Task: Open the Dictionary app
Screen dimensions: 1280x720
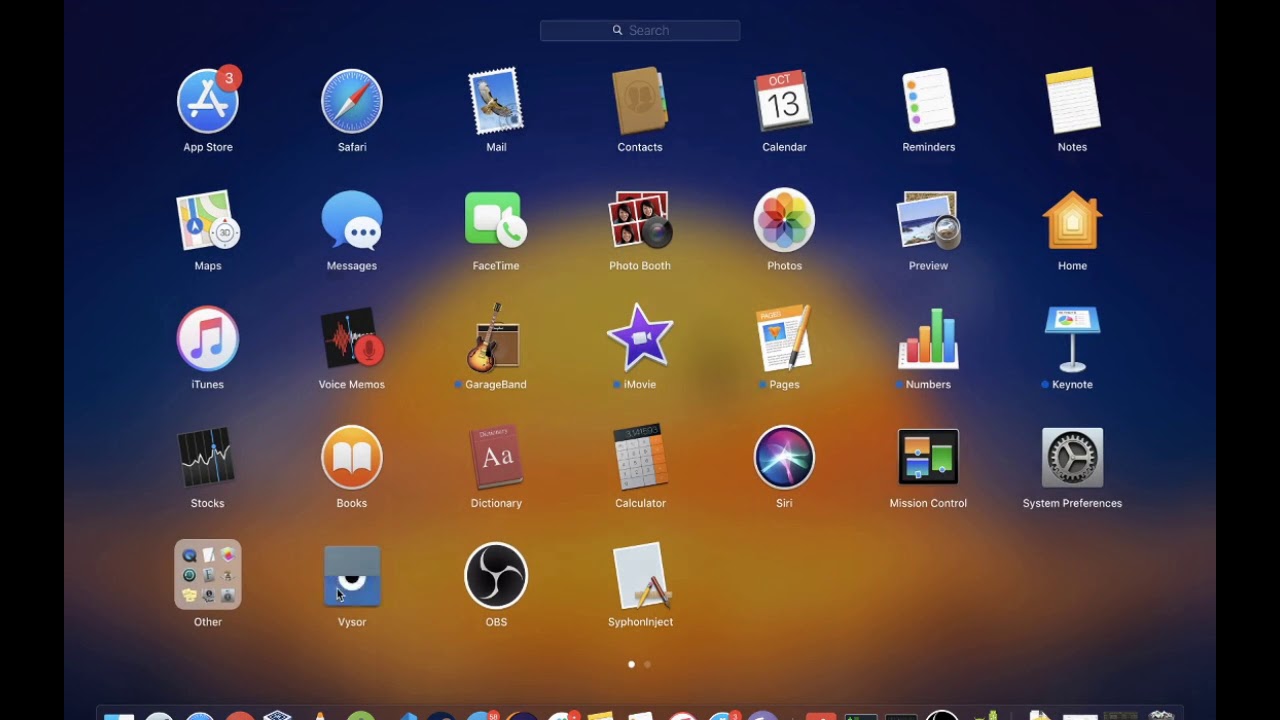Action: tap(496, 457)
